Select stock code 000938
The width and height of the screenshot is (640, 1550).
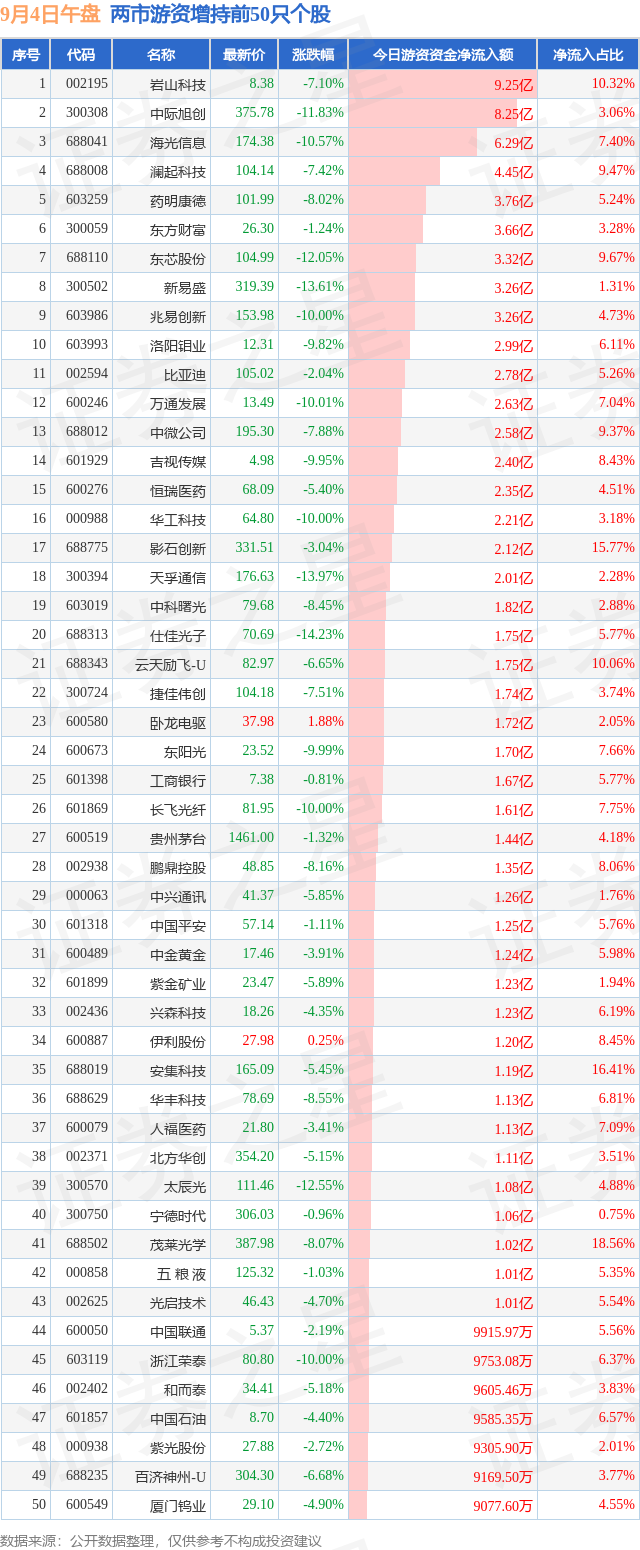coord(86,1447)
